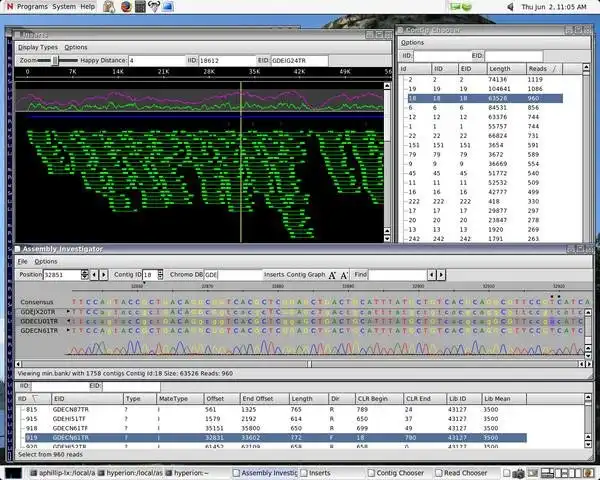This screenshot has height=480, width=600.
Task: Switch to Read Chooser in taskbar
Action: click(x=461, y=473)
